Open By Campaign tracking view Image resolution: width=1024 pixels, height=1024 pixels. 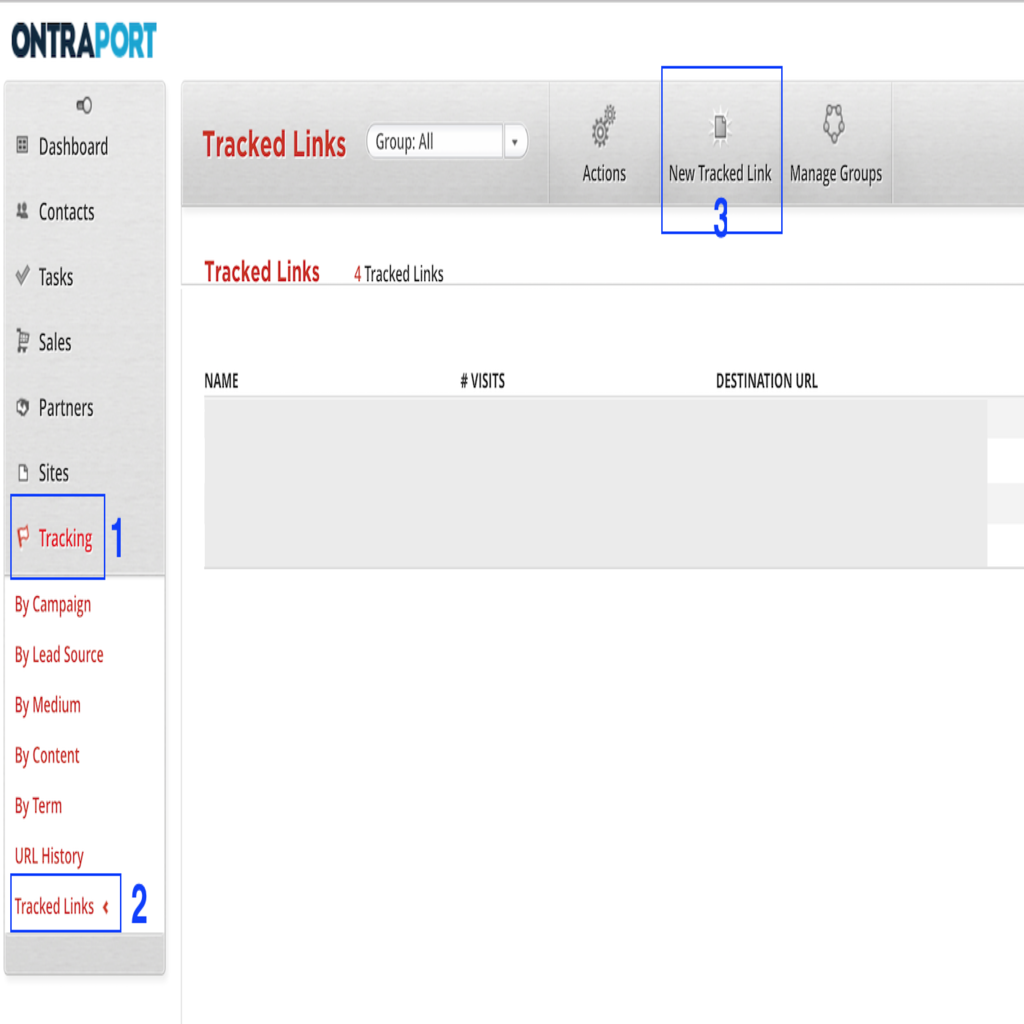point(52,605)
